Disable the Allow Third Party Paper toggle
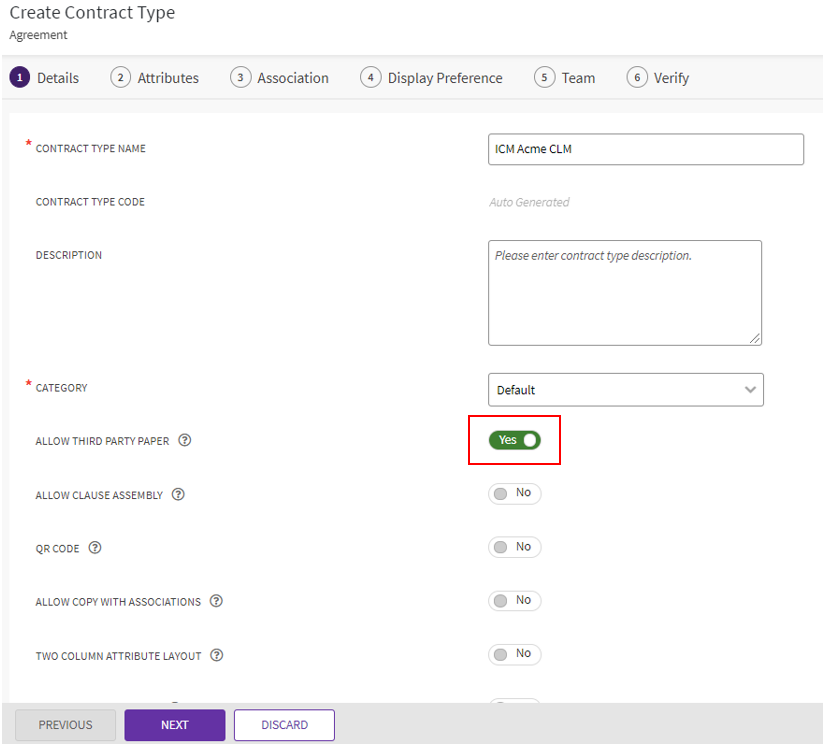 (x=514, y=440)
